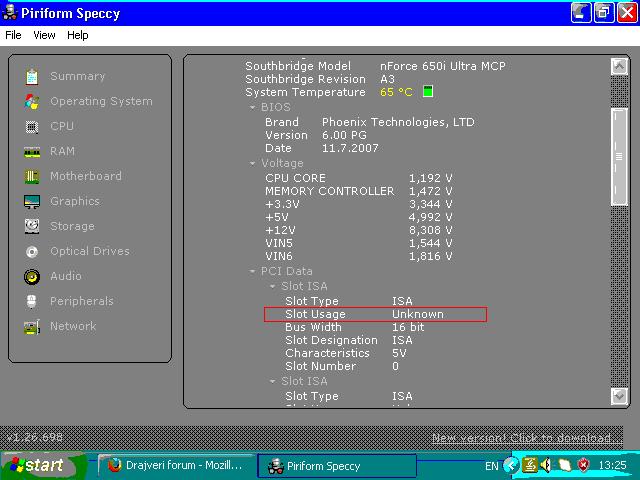Screen dimensions: 640x480
Task: Select the Motherboard section label
Action: coord(86,176)
